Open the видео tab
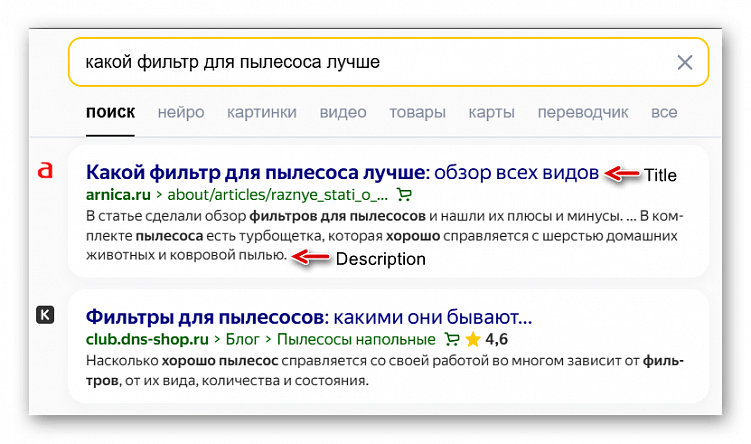 coord(343,112)
